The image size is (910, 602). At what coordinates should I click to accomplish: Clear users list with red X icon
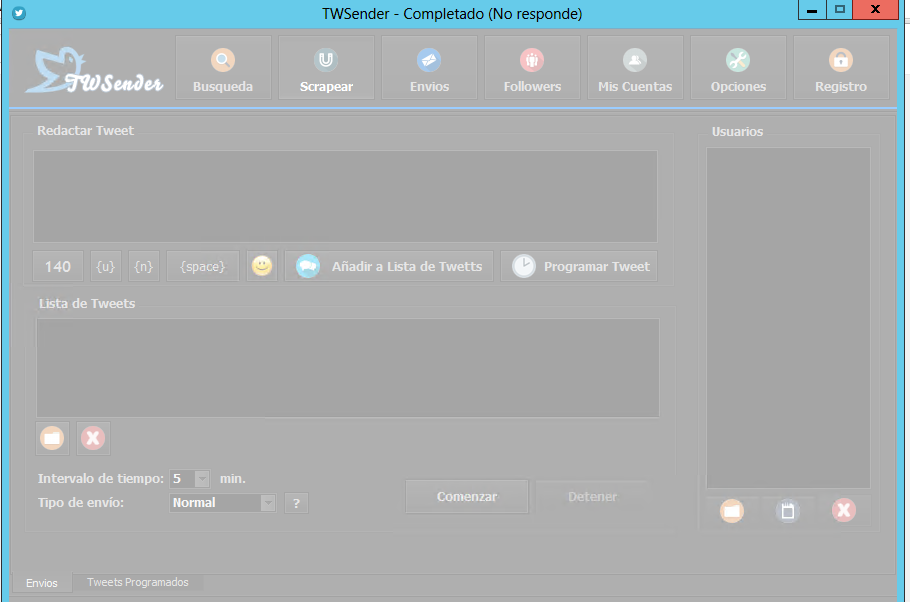844,511
